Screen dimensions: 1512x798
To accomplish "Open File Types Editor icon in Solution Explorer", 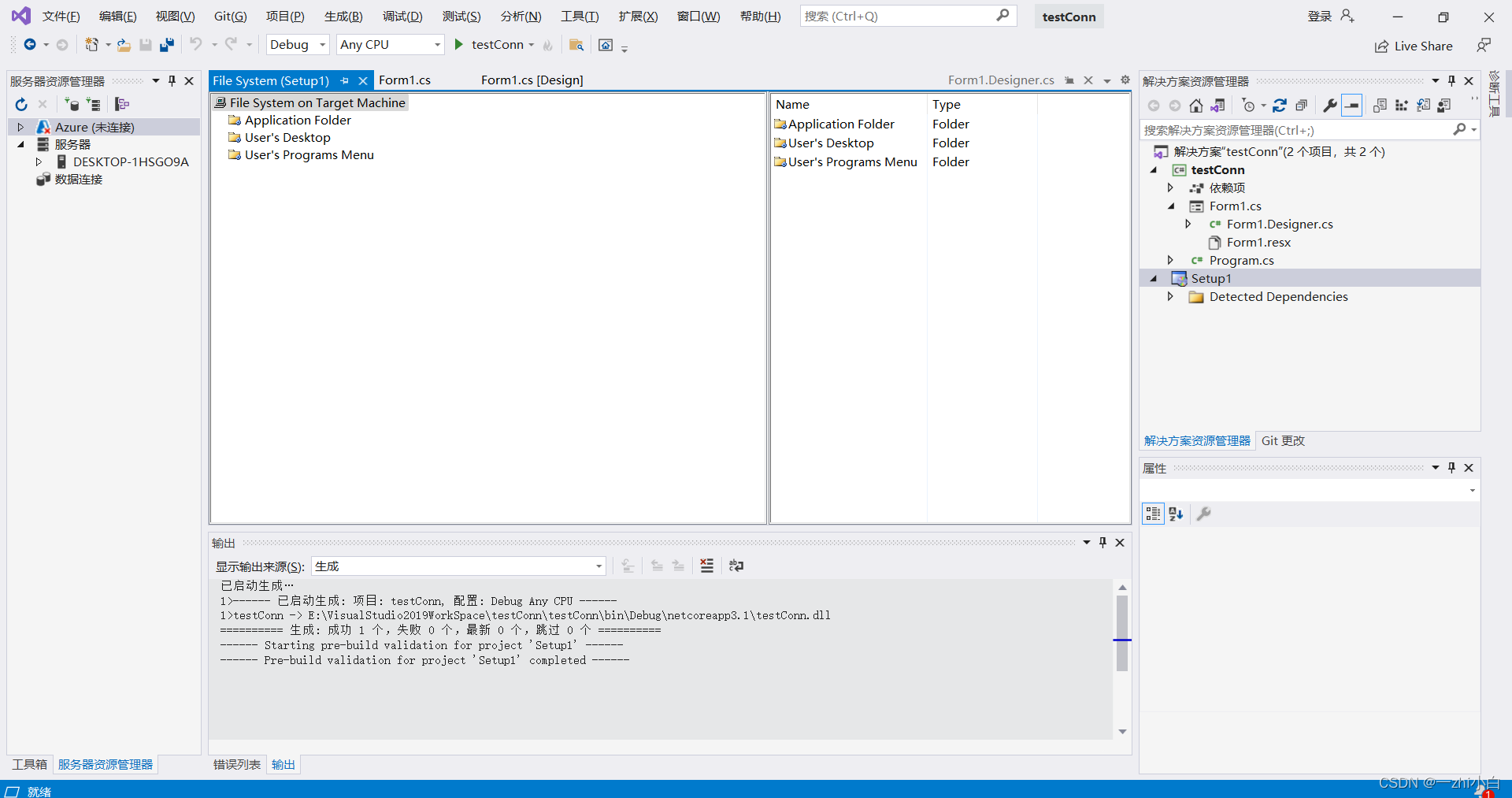I will point(1423,106).
